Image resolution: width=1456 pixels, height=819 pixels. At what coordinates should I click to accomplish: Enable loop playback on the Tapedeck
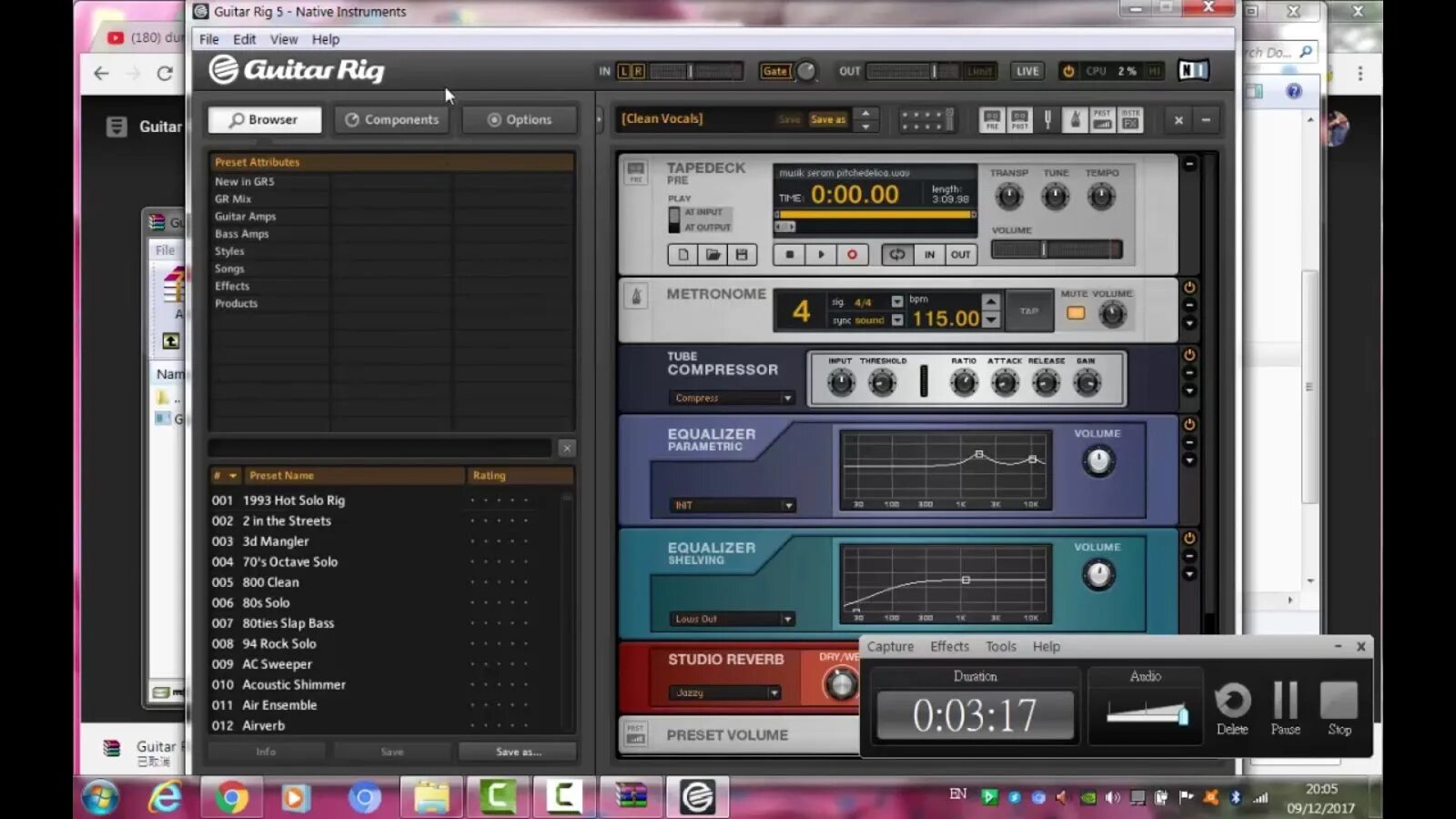pyautogui.click(x=896, y=255)
